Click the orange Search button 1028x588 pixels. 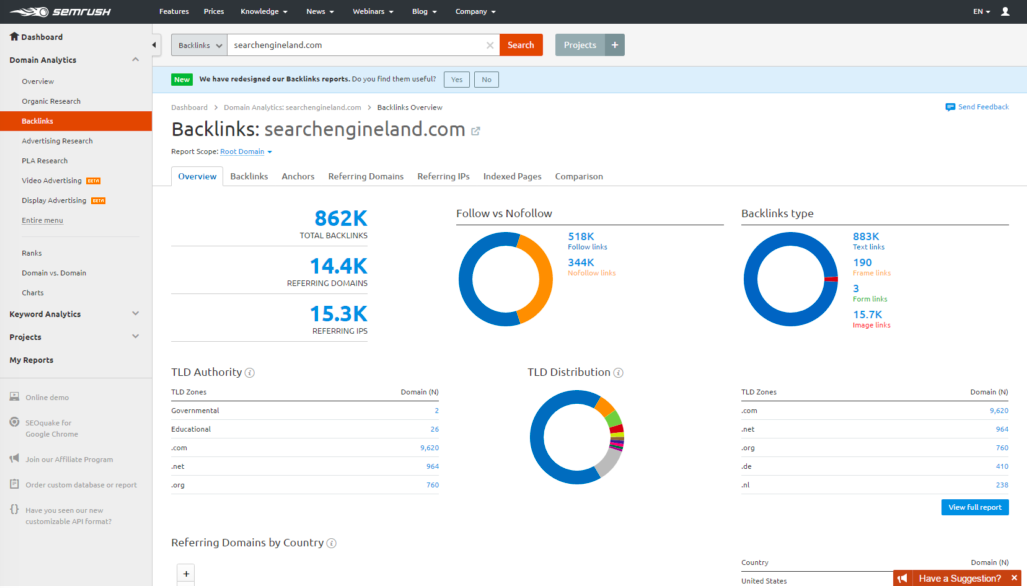pos(521,45)
